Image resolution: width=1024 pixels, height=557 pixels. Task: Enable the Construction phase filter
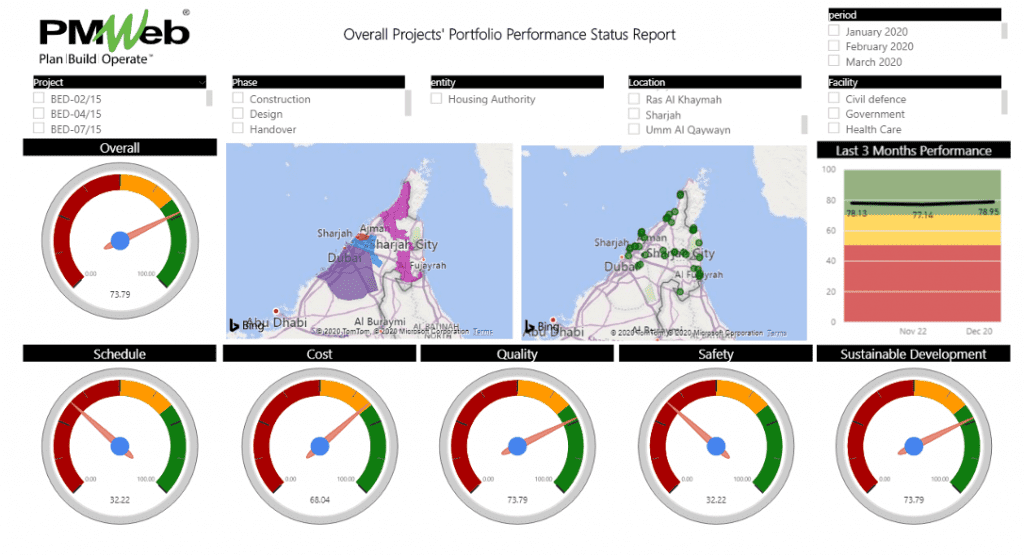(x=238, y=98)
